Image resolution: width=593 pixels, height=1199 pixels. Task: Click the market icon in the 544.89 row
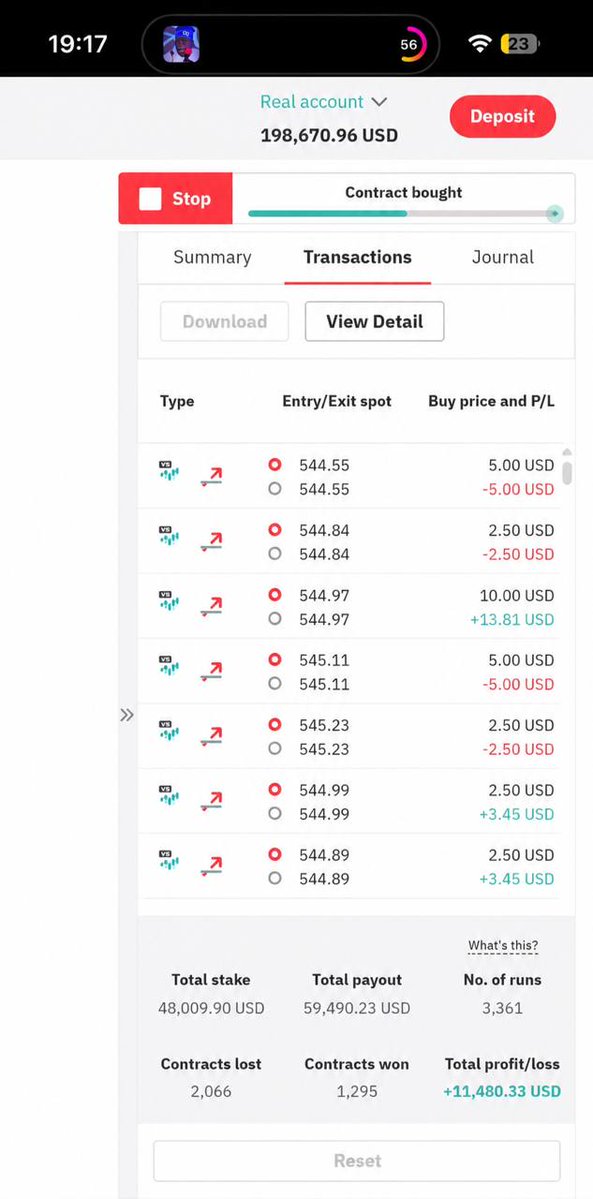click(x=169, y=859)
